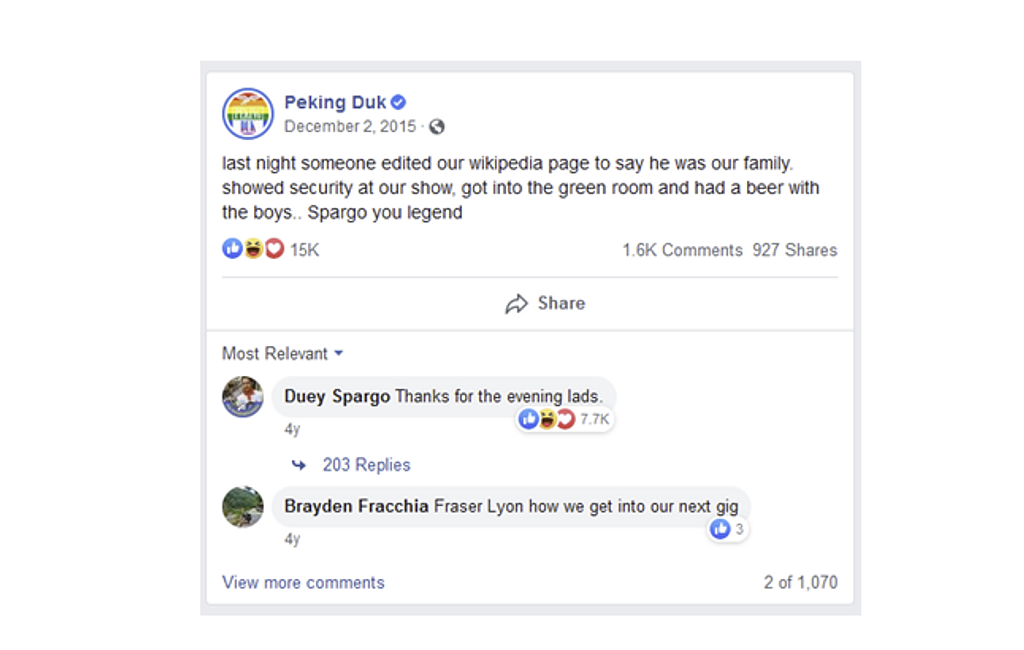The height and width of the screenshot is (650, 1024).
Task: Click the post's love heart reaction icon
Action: [274, 249]
